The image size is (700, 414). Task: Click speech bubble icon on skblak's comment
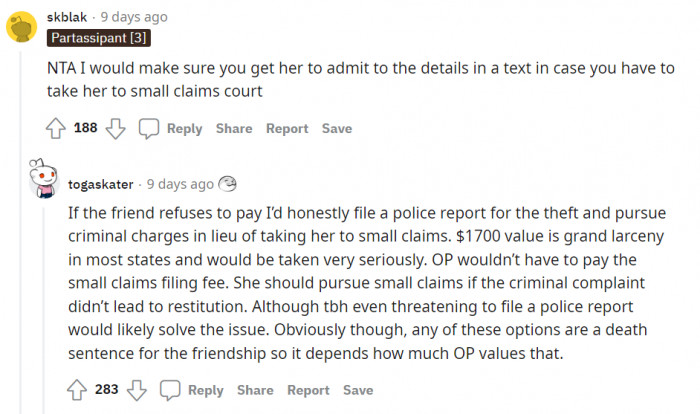(149, 128)
